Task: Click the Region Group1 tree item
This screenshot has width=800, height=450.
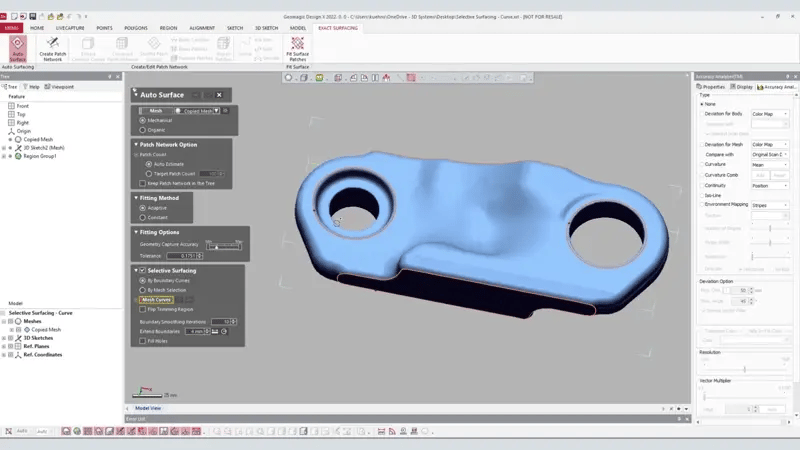Action: click(41, 156)
